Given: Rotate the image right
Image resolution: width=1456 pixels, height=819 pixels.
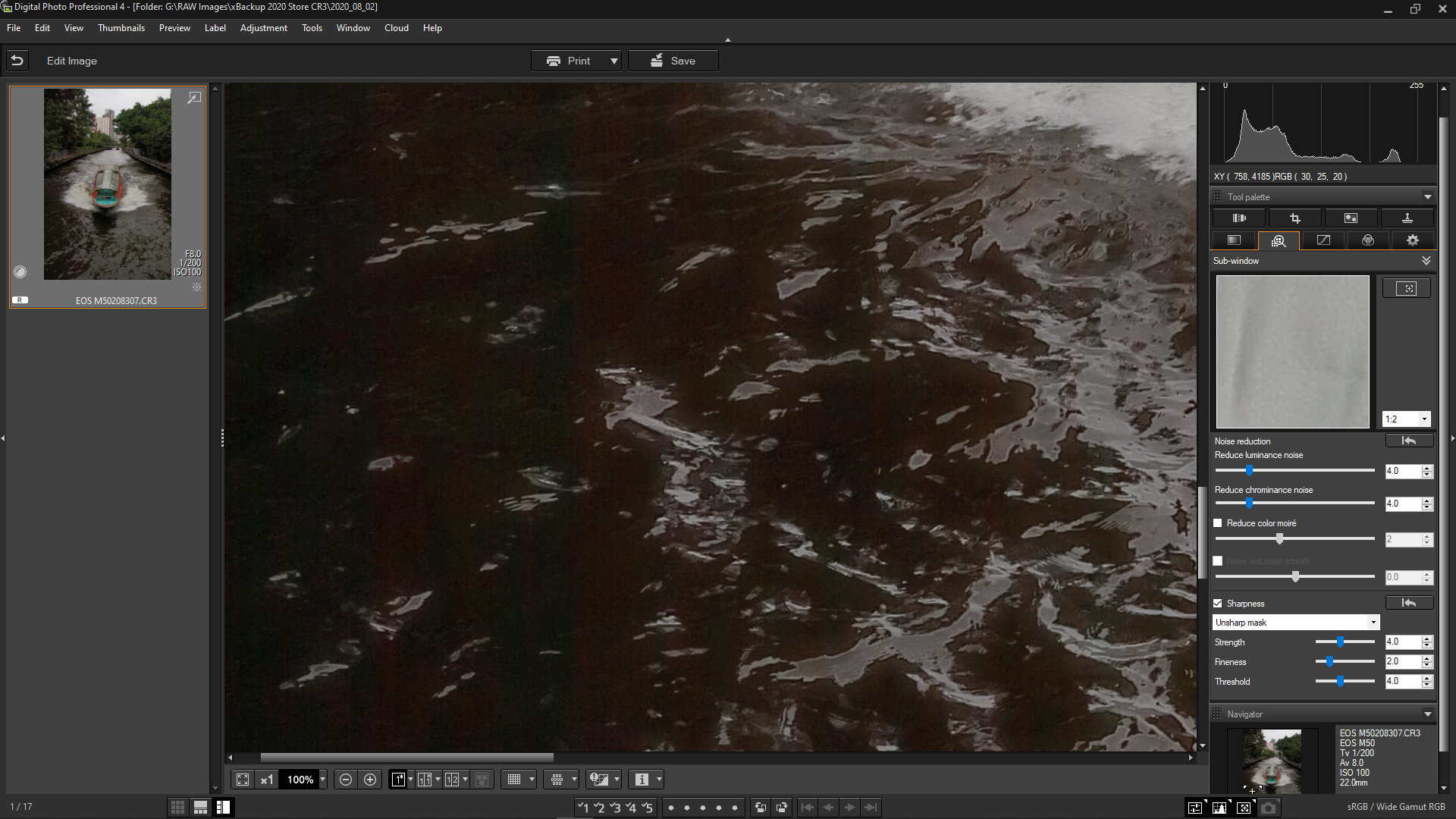Looking at the screenshot, I should point(782,808).
